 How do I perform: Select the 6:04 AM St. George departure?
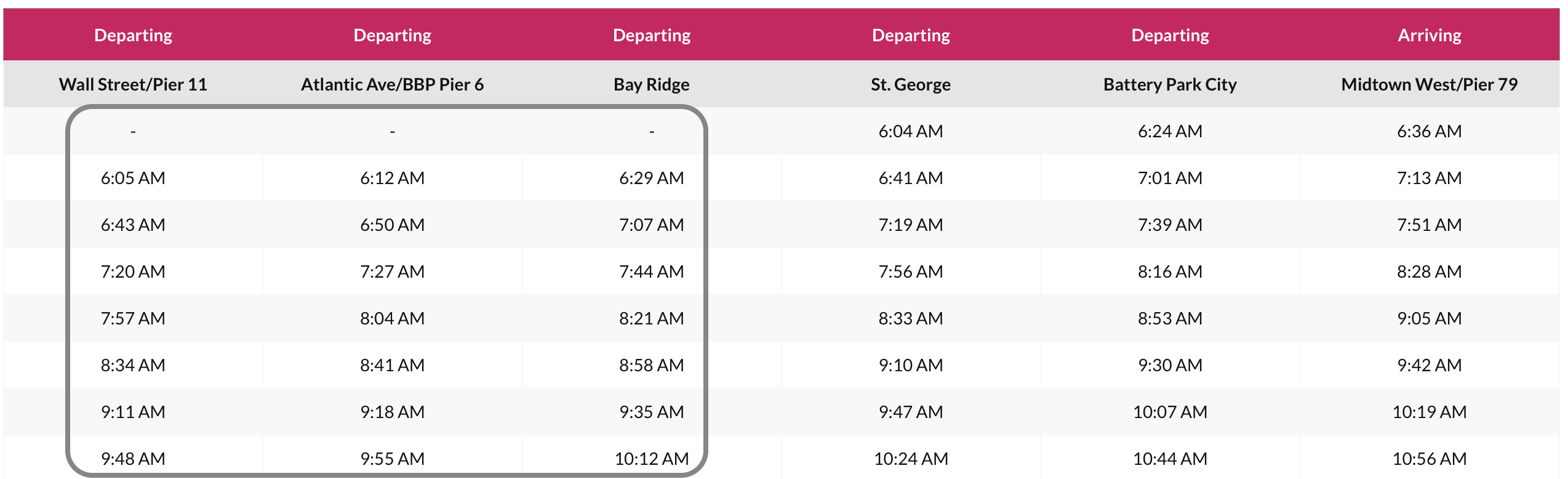(910, 131)
